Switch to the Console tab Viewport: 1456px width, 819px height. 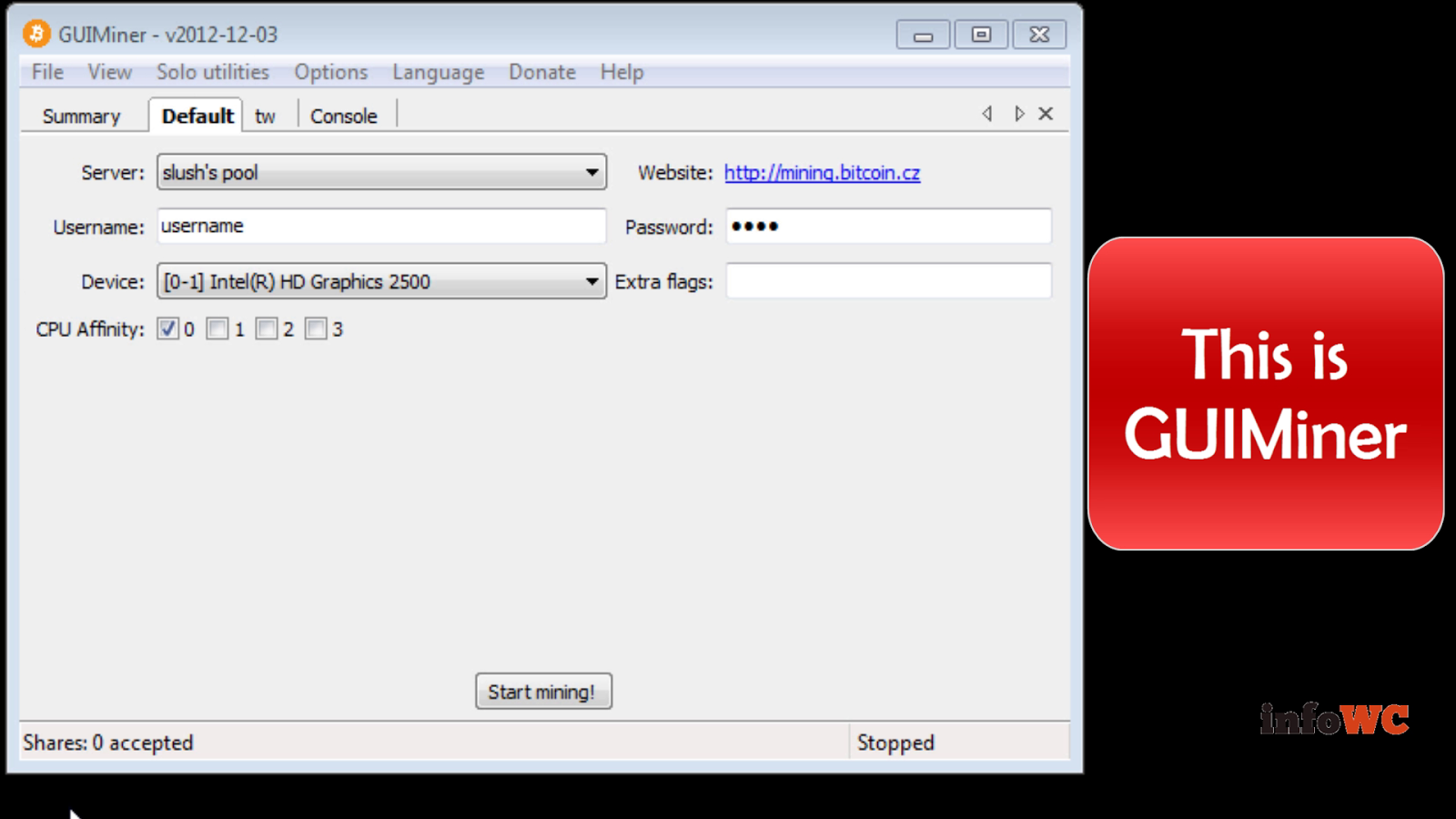pos(343,116)
